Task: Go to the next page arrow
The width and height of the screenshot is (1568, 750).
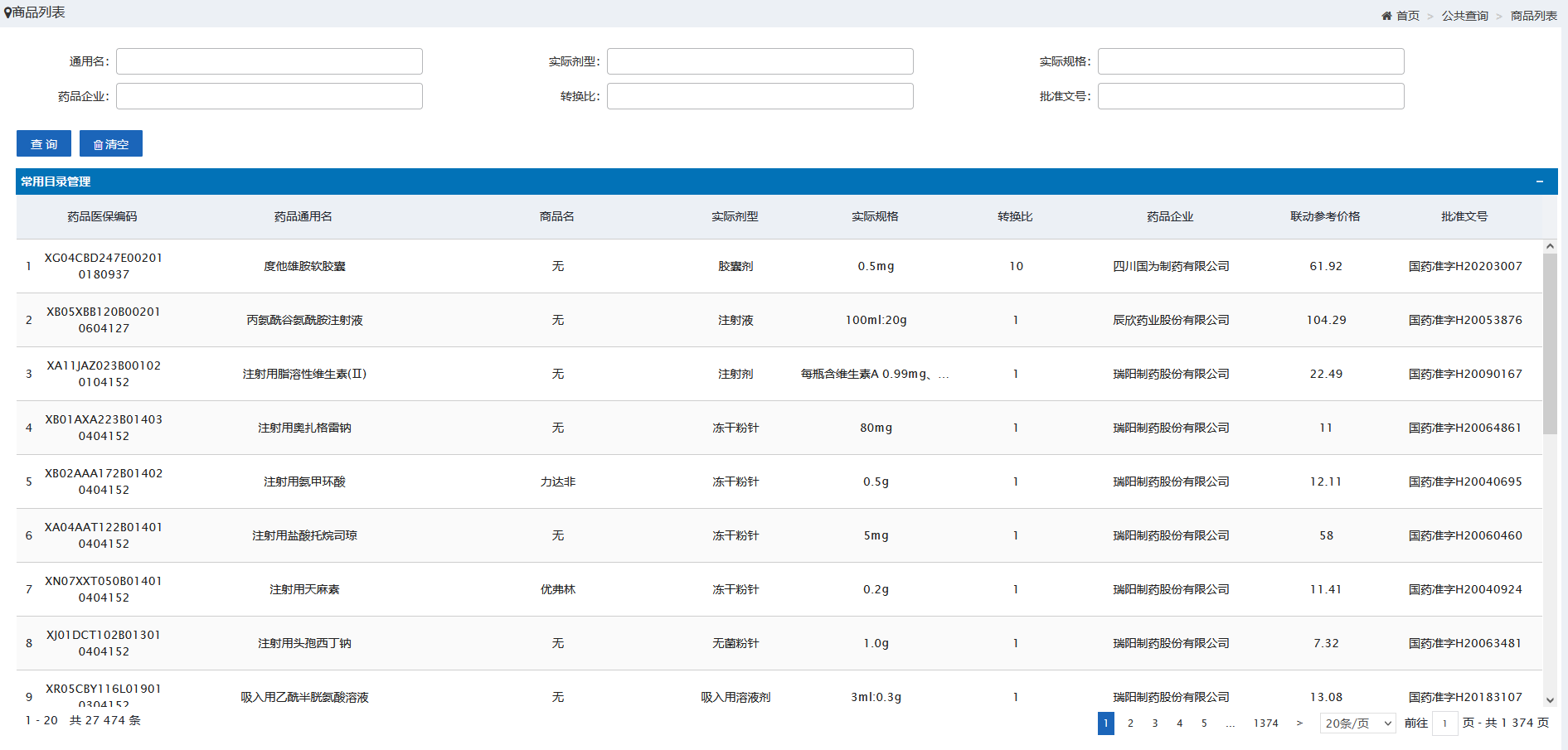Action: click(x=1299, y=723)
